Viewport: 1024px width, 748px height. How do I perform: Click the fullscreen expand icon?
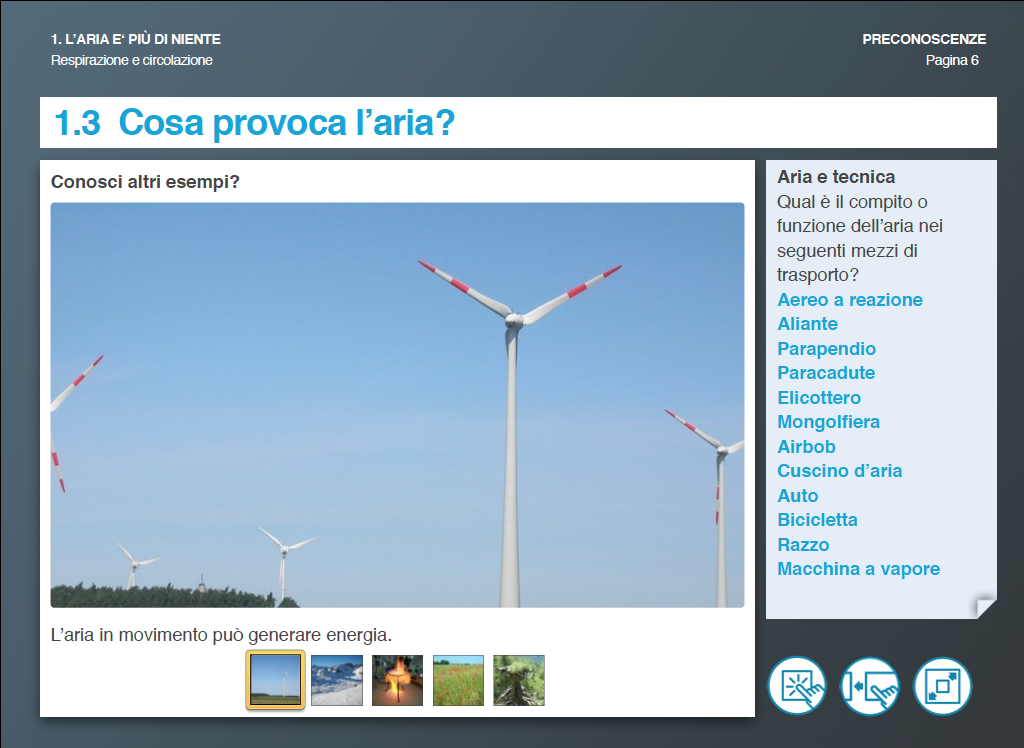click(942, 686)
